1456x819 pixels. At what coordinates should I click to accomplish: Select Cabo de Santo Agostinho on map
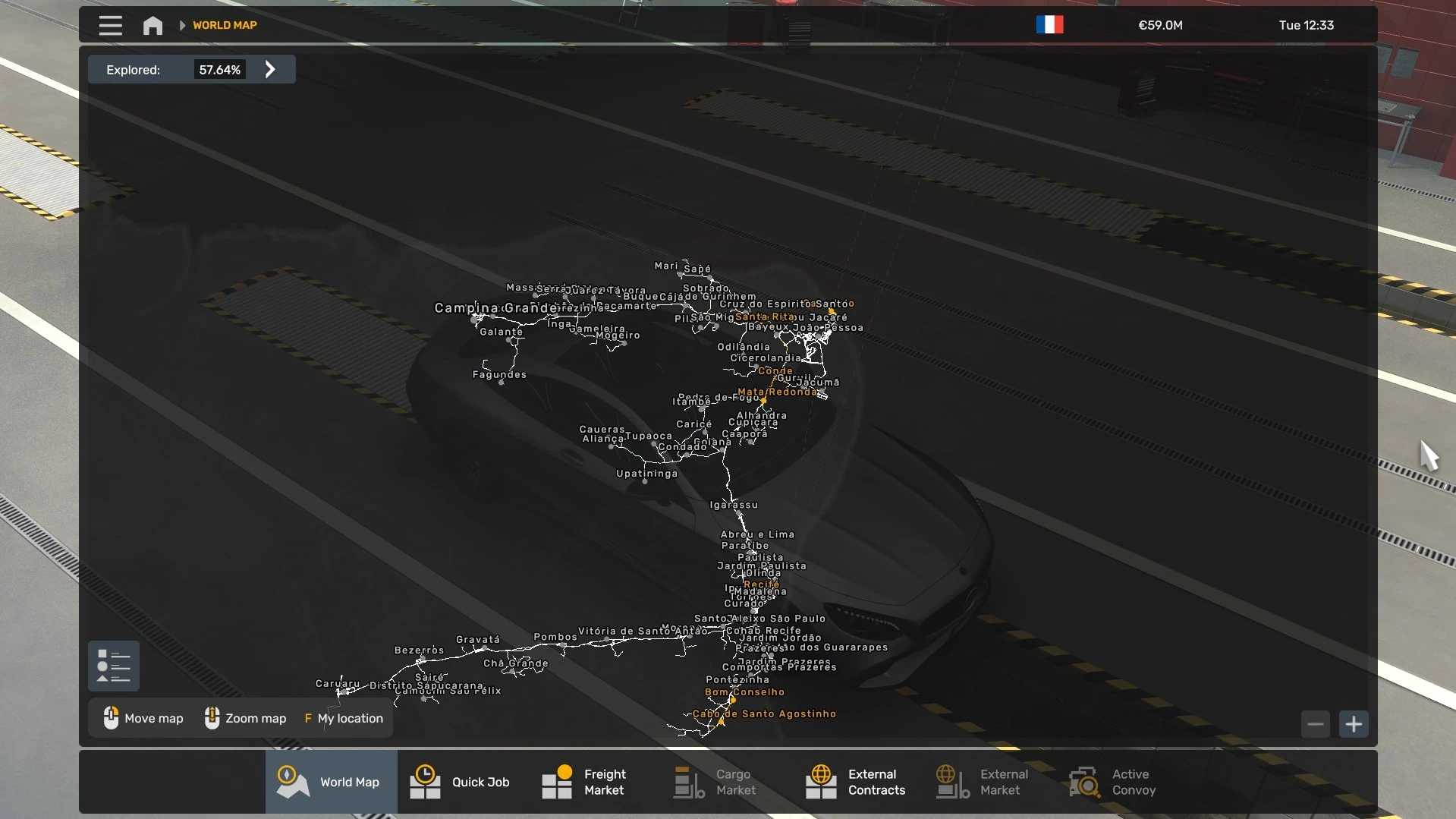(764, 714)
